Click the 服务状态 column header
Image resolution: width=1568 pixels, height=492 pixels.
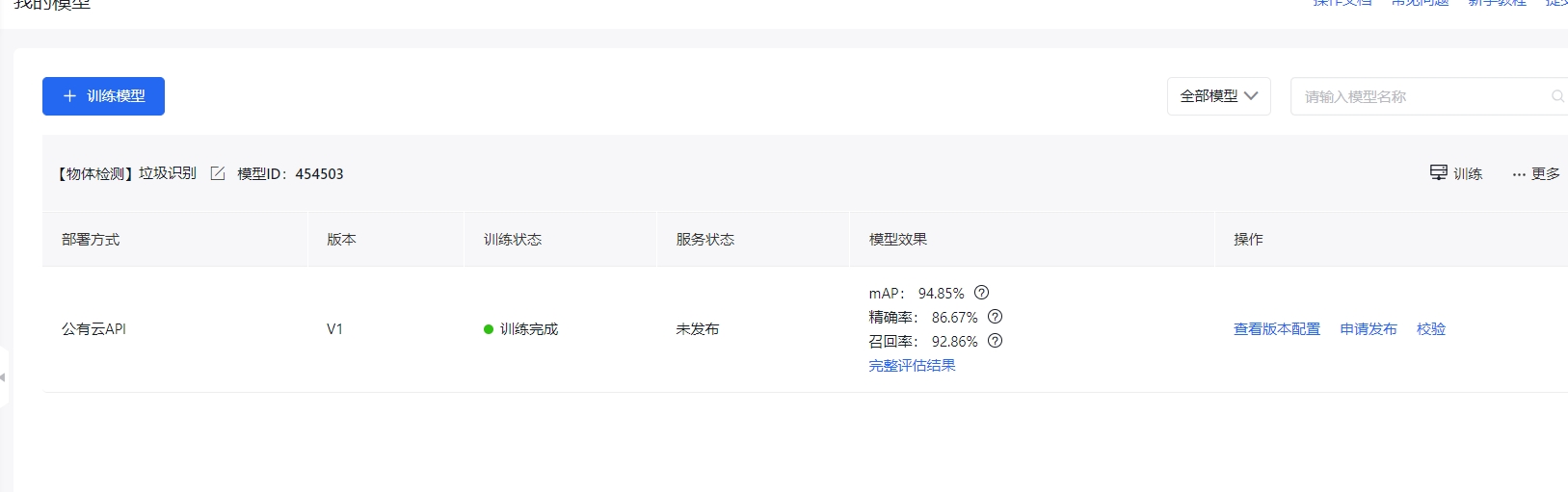coord(704,239)
